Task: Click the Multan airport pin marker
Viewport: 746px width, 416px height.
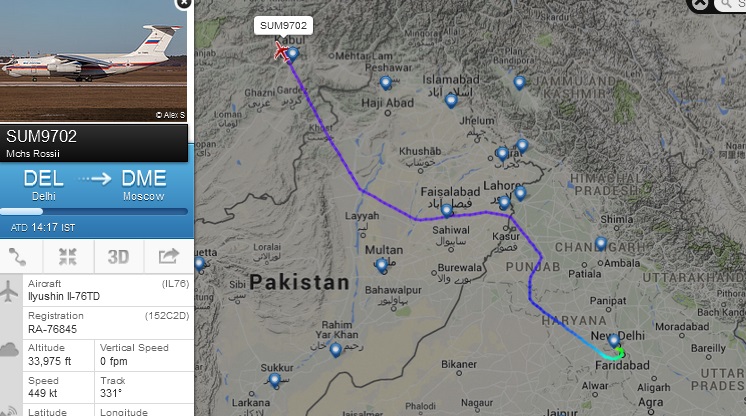Action: (x=382, y=266)
